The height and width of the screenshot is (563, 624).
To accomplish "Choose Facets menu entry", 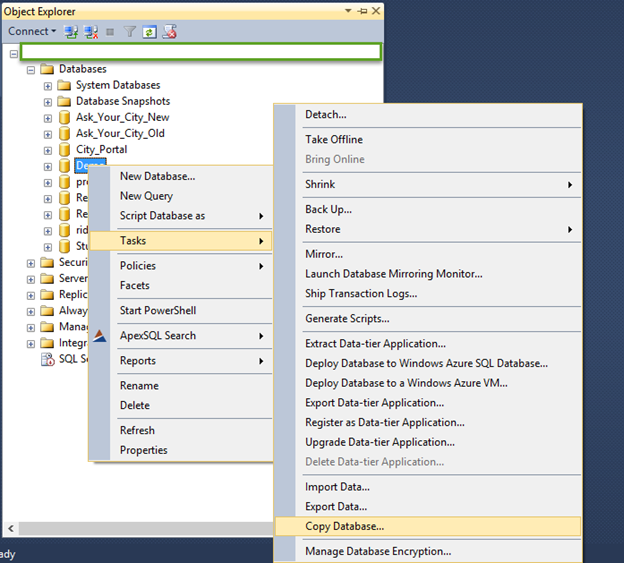I will click(x=181, y=286).
